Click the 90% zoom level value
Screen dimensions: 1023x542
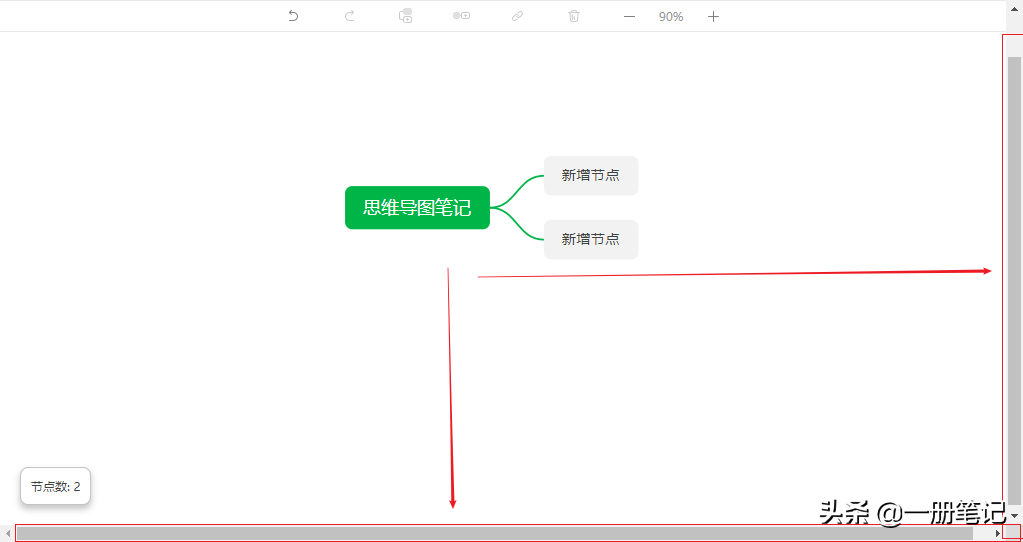[671, 17]
